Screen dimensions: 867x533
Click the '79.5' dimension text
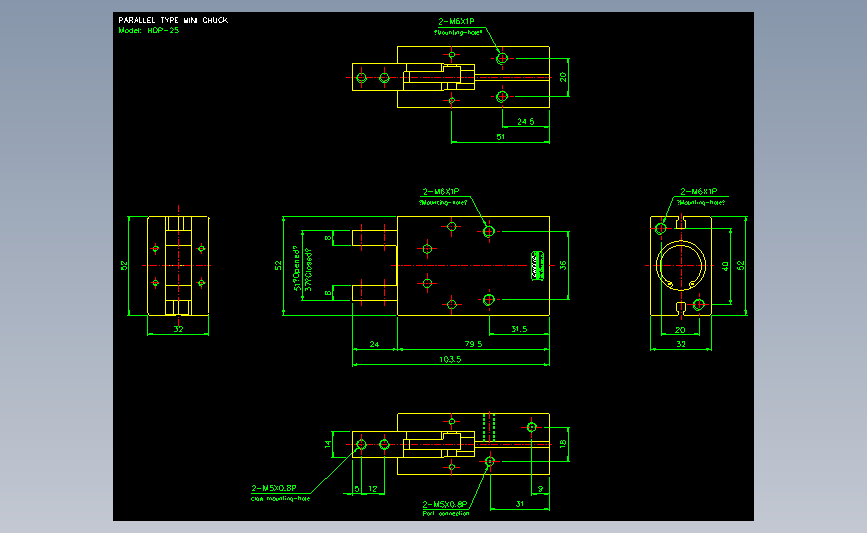(473, 344)
